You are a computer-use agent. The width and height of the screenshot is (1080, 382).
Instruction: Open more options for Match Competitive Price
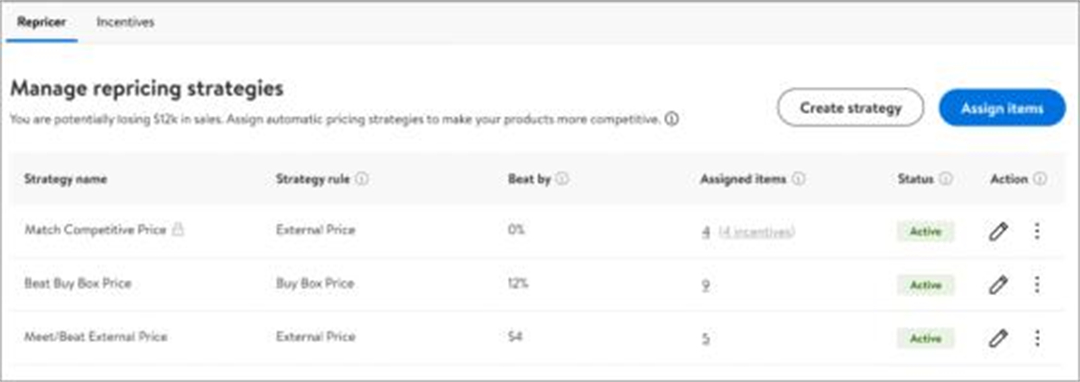pyautogui.click(x=1037, y=231)
